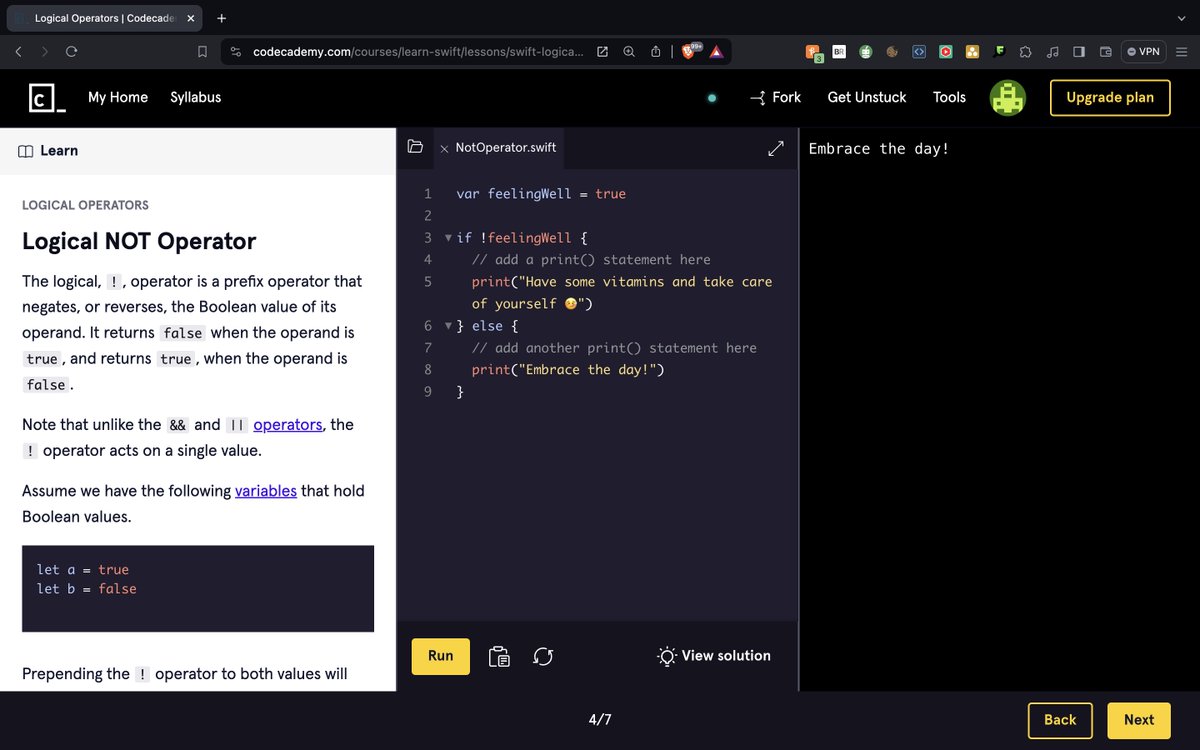
Task: Close the NotOperator.swift tab
Action: (444, 148)
